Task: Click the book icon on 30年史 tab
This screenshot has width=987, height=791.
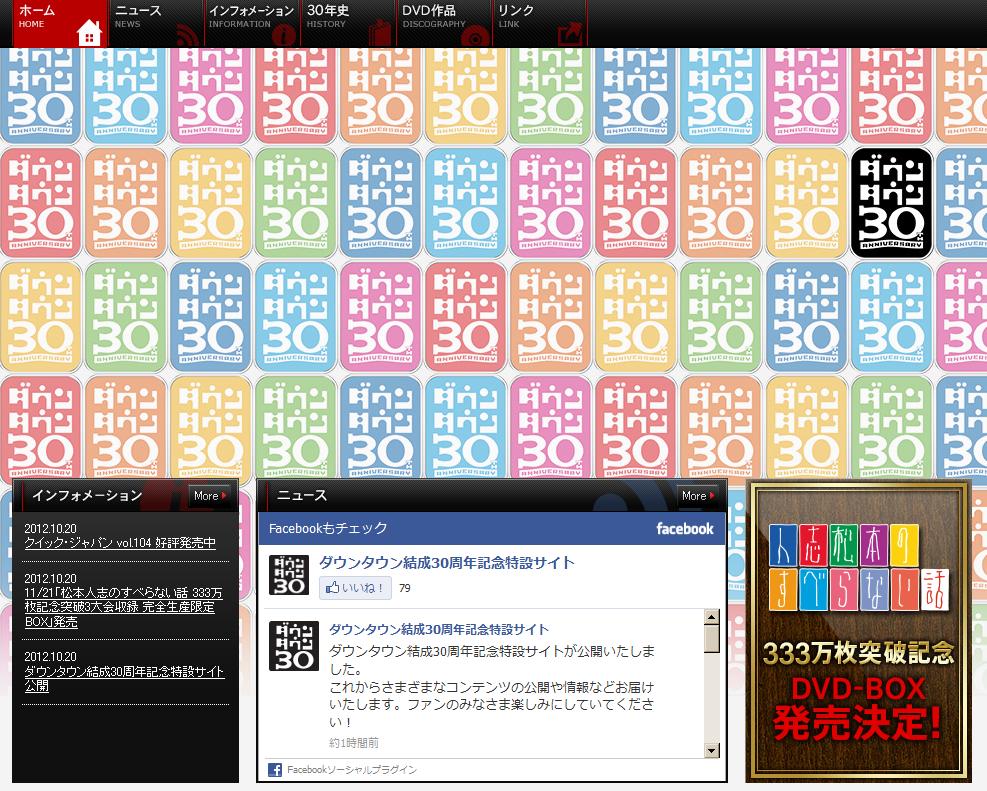Action: tap(380, 34)
